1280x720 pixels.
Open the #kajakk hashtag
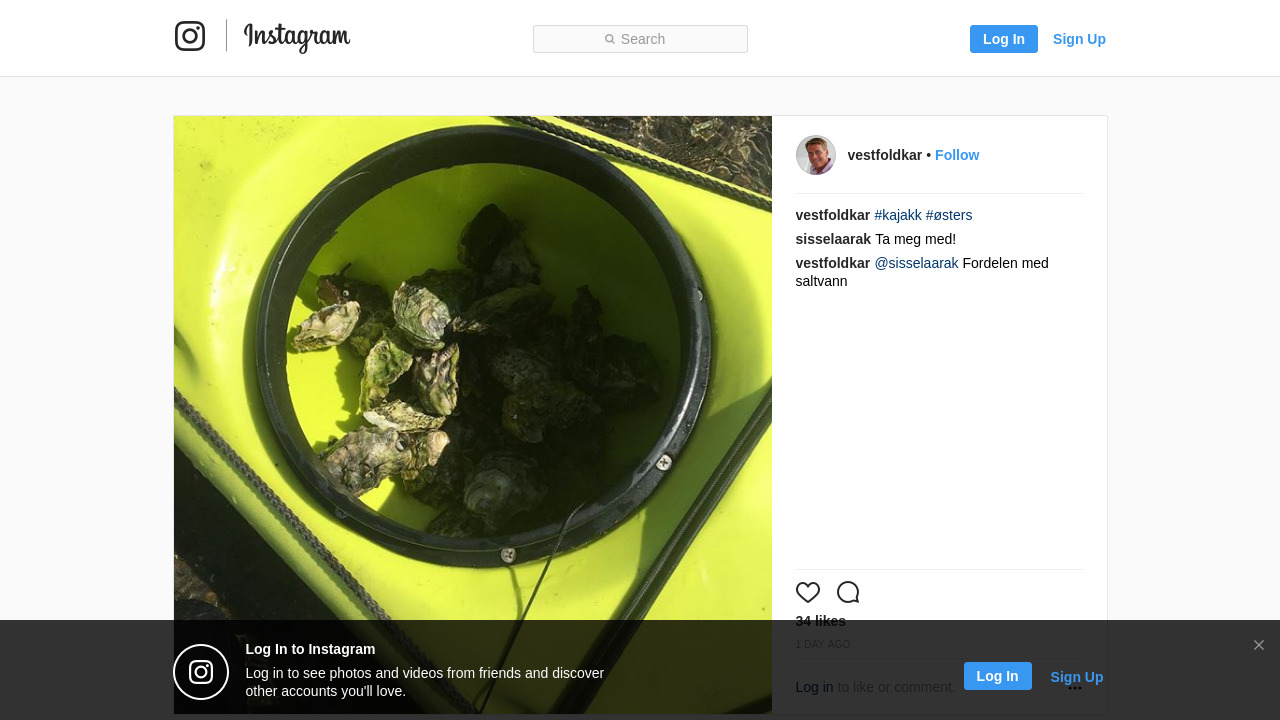click(x=898, y=215)
